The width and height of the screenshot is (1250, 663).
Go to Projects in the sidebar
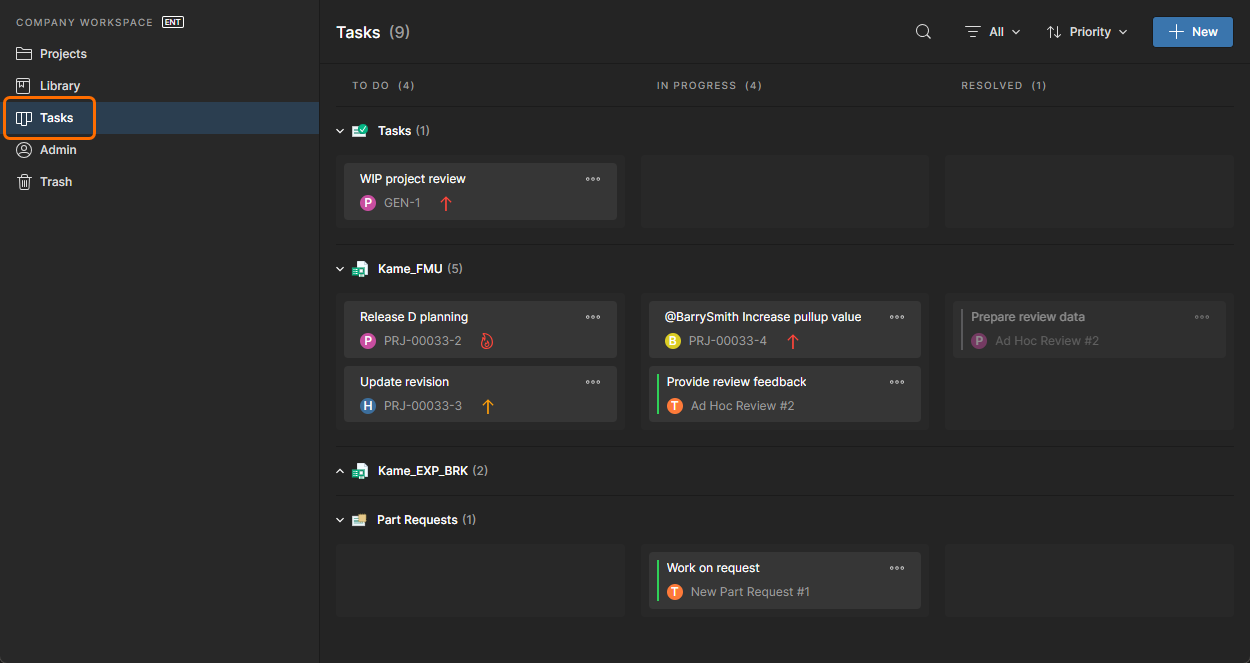(62, 54)
